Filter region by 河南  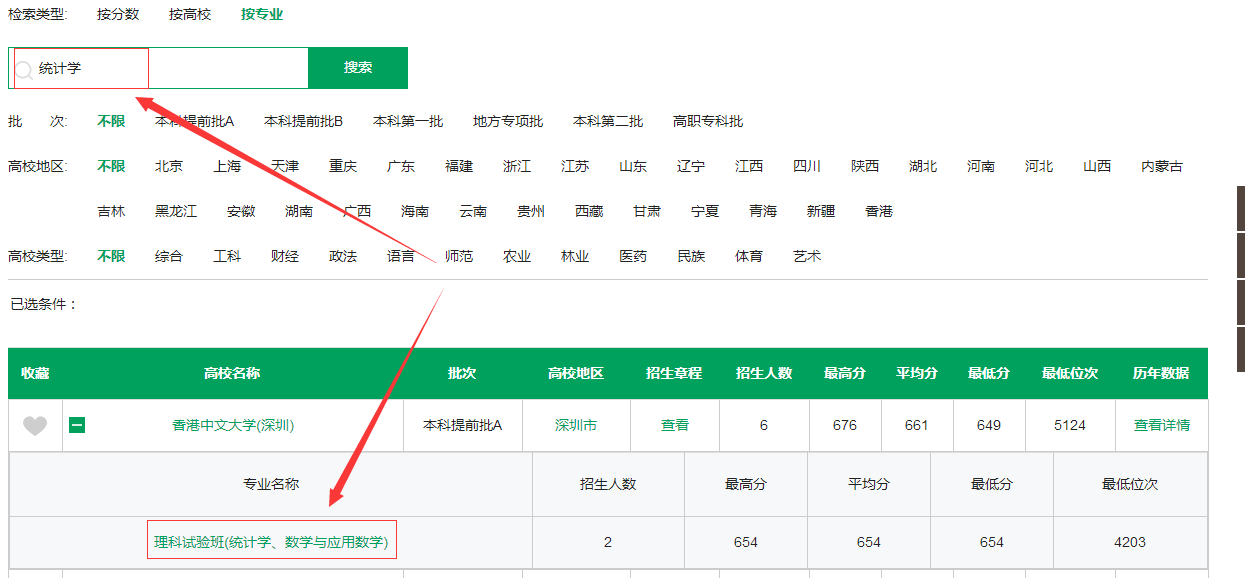981,166
